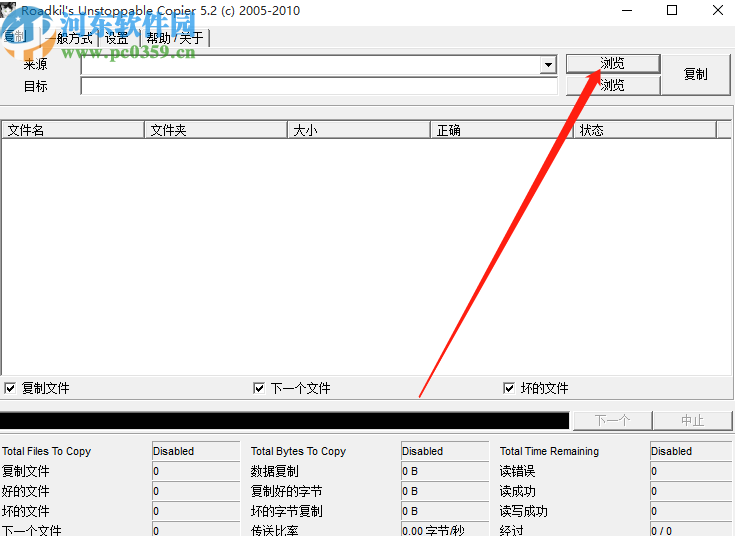Image resolution: width=735 pixels, height=536 pixels.
Task: Sort list by 状态 column
Action: click(645, 130)
